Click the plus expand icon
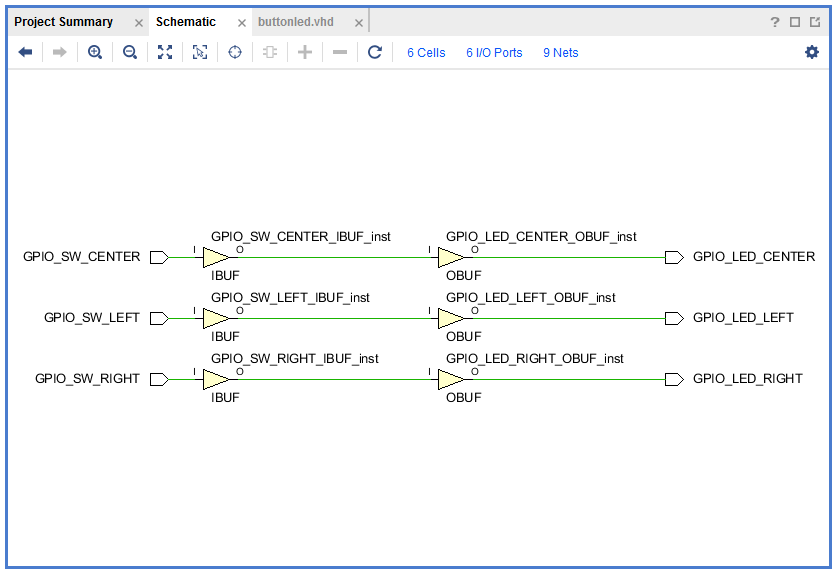 305,52
